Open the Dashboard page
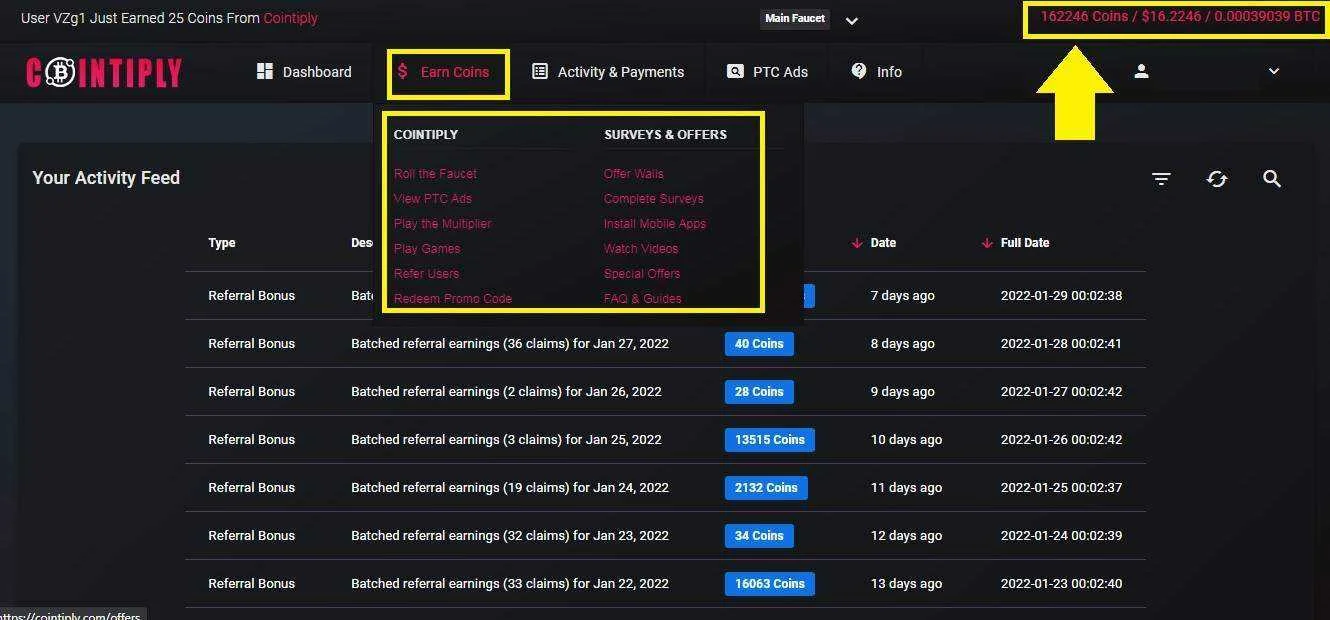The image size is (1330, 620). coord(304,72)
